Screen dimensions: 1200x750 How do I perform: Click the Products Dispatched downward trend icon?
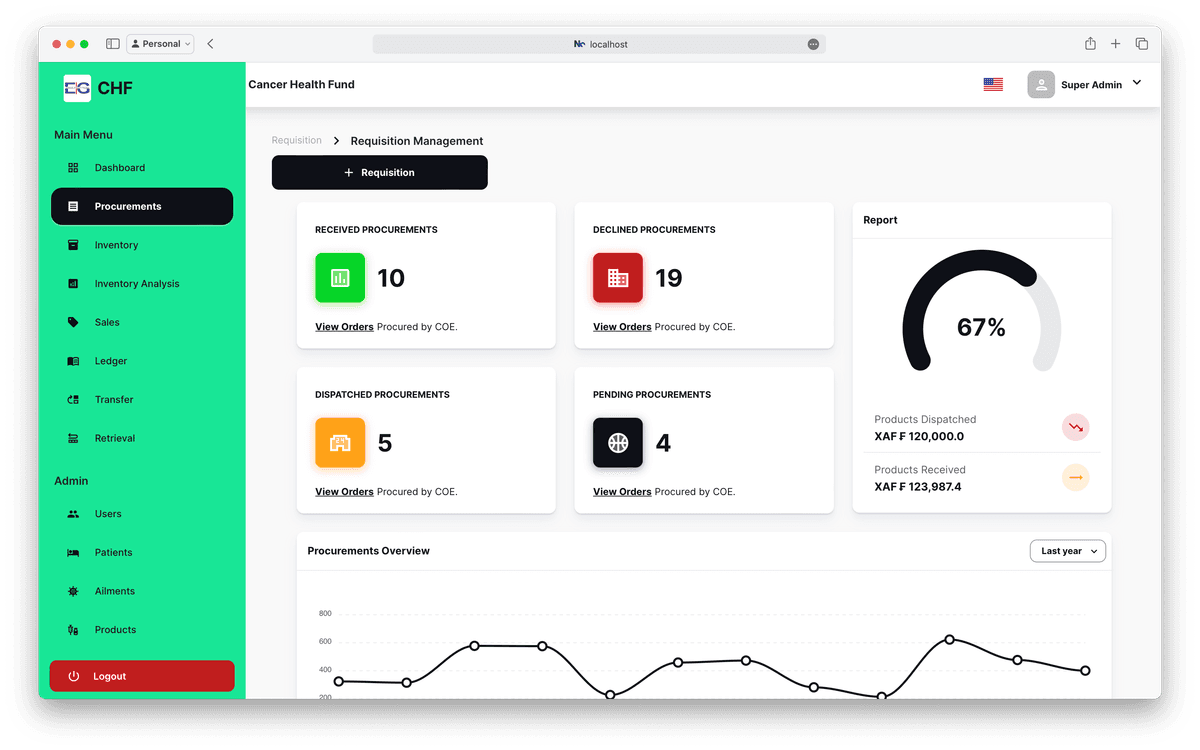coord(1075,428)
